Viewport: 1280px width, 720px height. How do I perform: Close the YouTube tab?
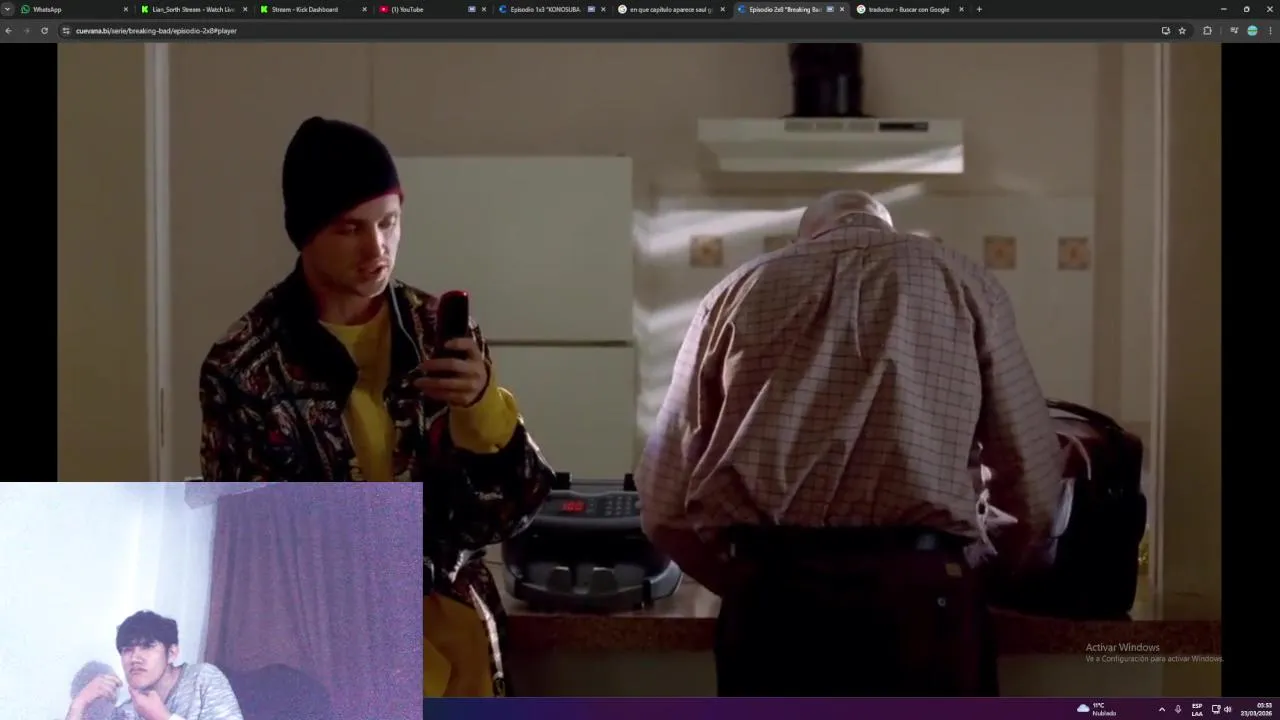click(484, 9)
